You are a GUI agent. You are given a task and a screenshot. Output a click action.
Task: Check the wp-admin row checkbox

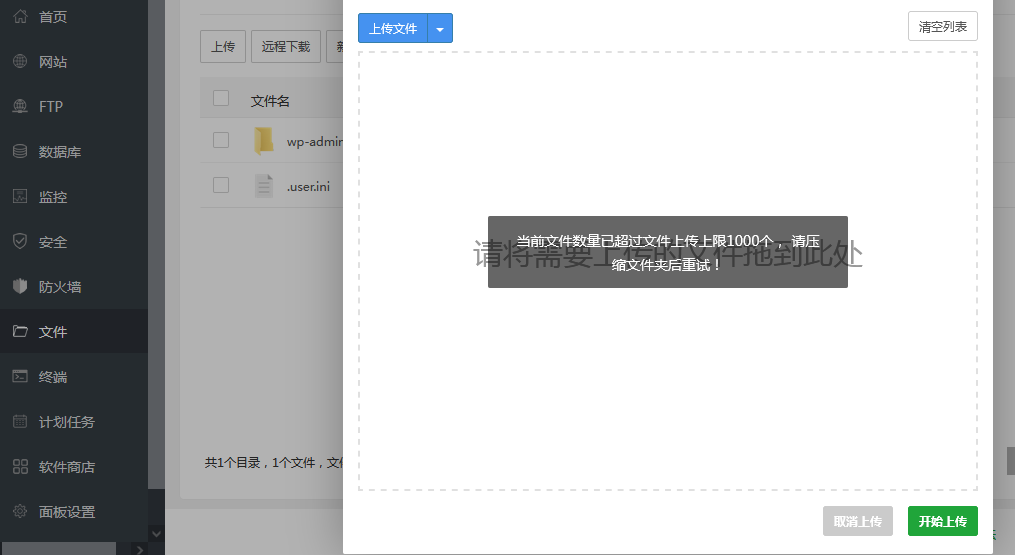tap(221, 140)
